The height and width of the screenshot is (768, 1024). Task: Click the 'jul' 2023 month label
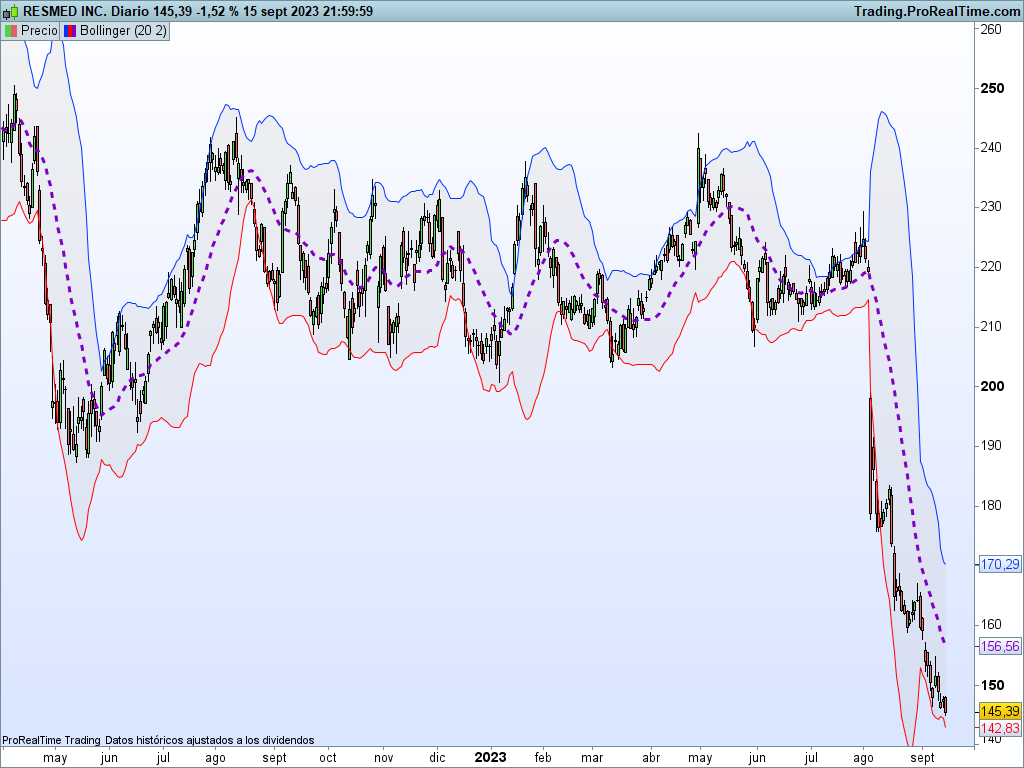tap(810, 758)
